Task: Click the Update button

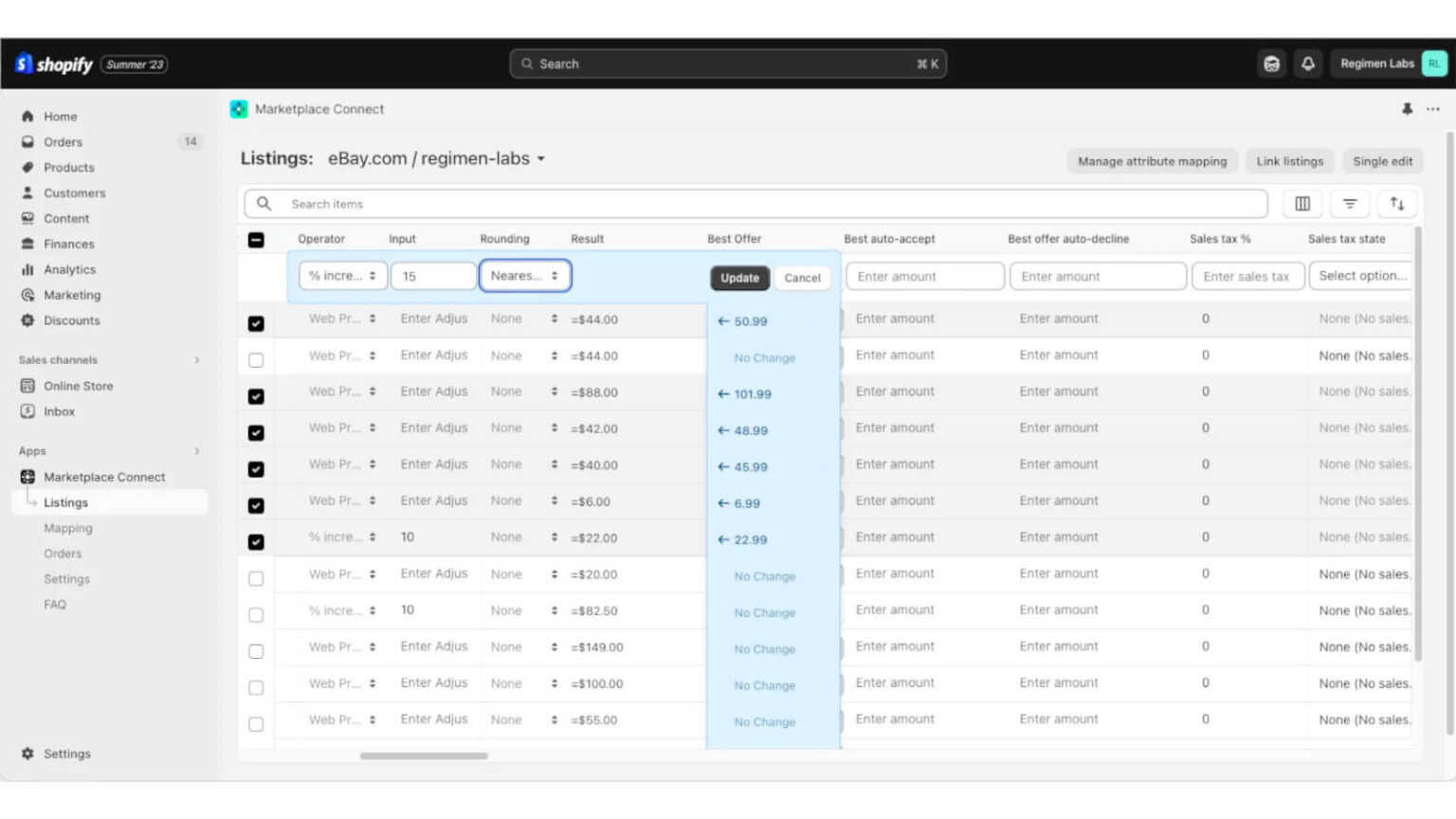Action: point(739,278)
